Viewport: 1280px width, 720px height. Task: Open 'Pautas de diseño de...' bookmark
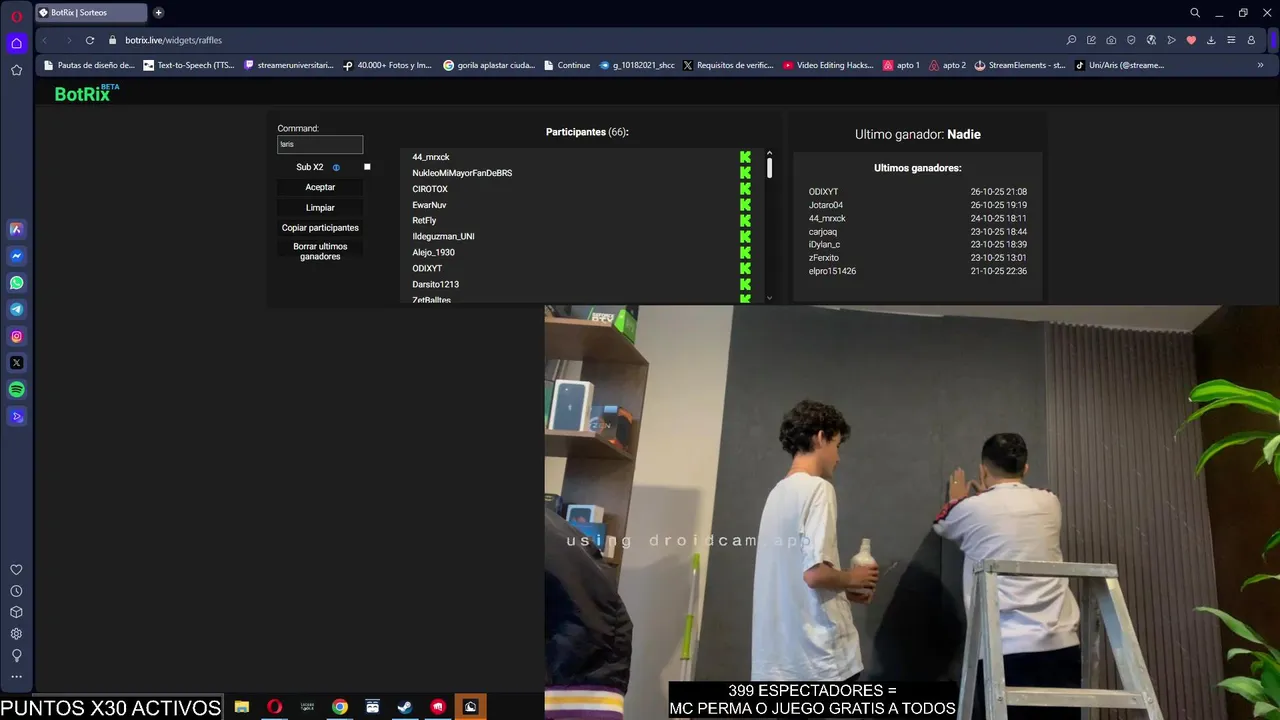(x=89, y=65)
